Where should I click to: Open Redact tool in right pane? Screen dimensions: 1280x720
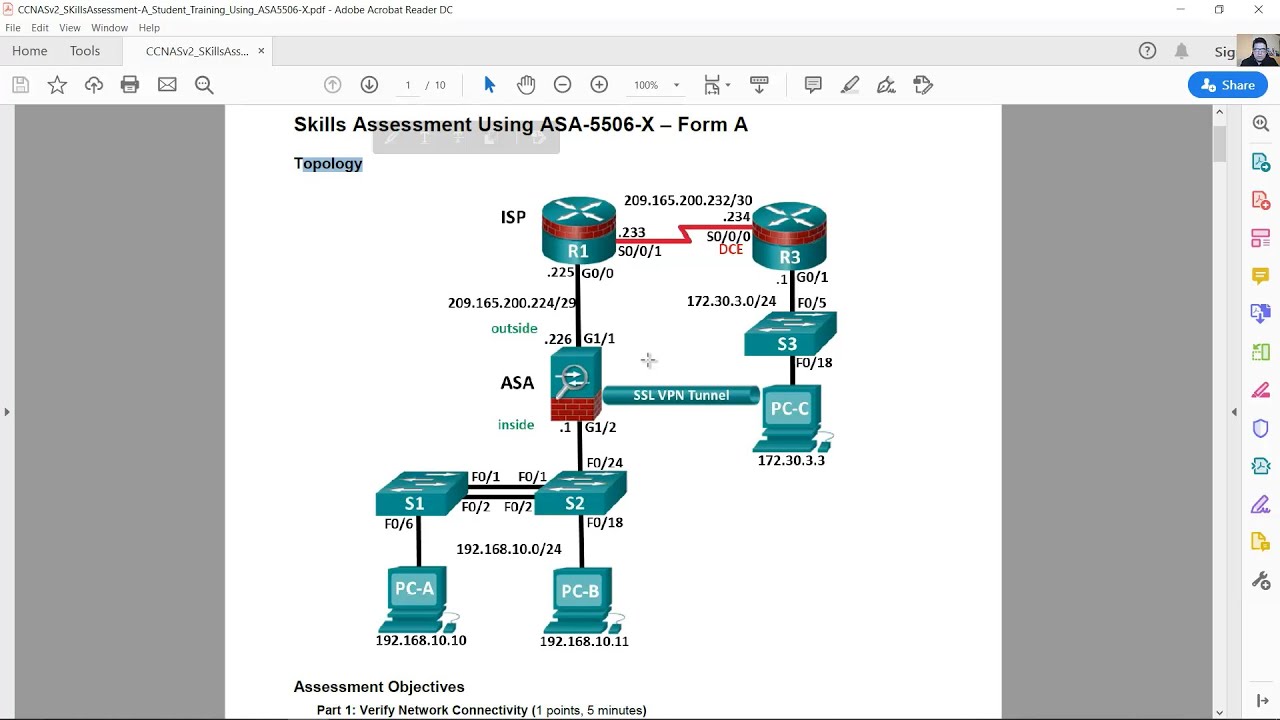click(1261, 390)
